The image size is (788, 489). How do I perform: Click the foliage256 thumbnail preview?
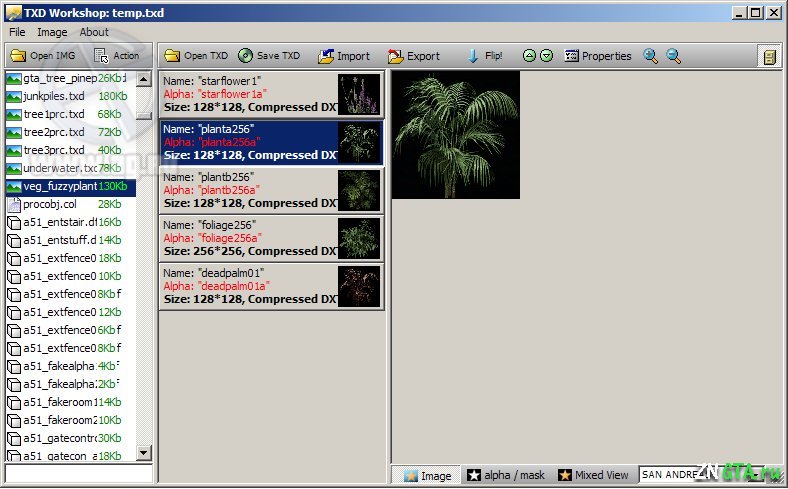pyautogui.click(x=359, y=239)
